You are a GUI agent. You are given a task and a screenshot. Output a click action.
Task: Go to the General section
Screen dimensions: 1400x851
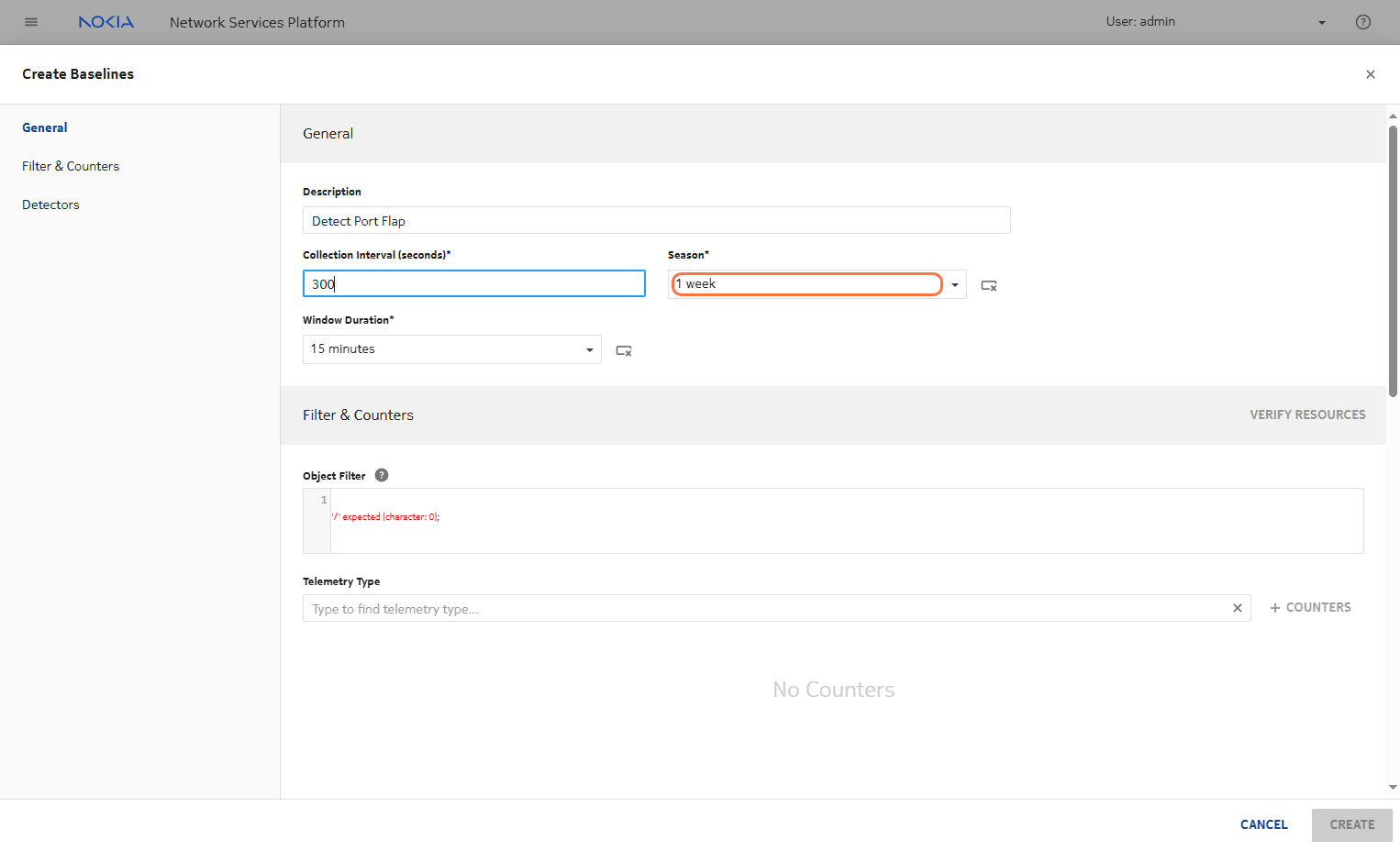45,127
